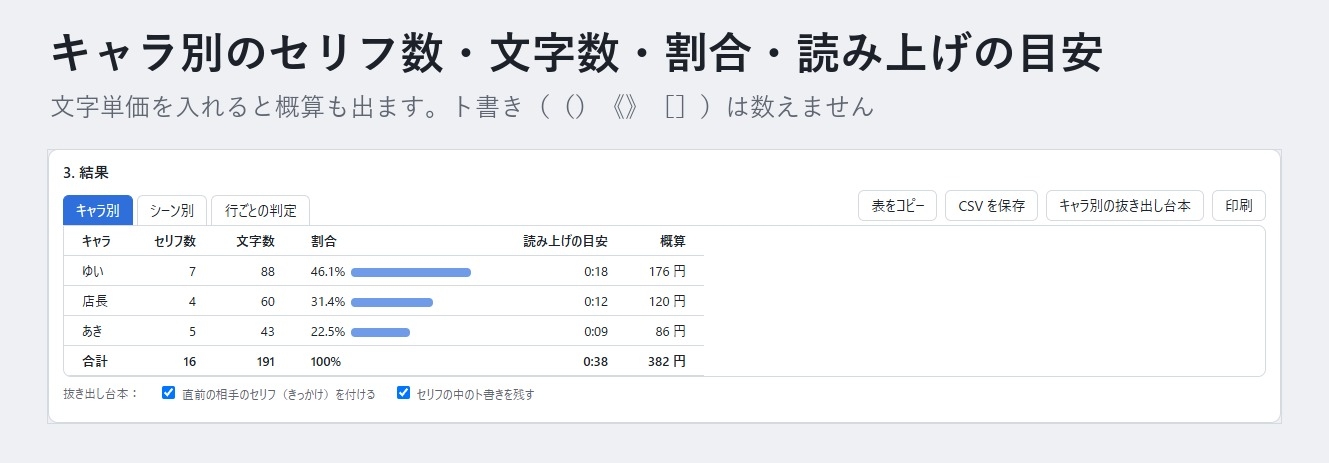Image resolution: width=1329 pixels, height=463 pixels.
Task: Click the 191 total character count
Action: pos(265,361)
